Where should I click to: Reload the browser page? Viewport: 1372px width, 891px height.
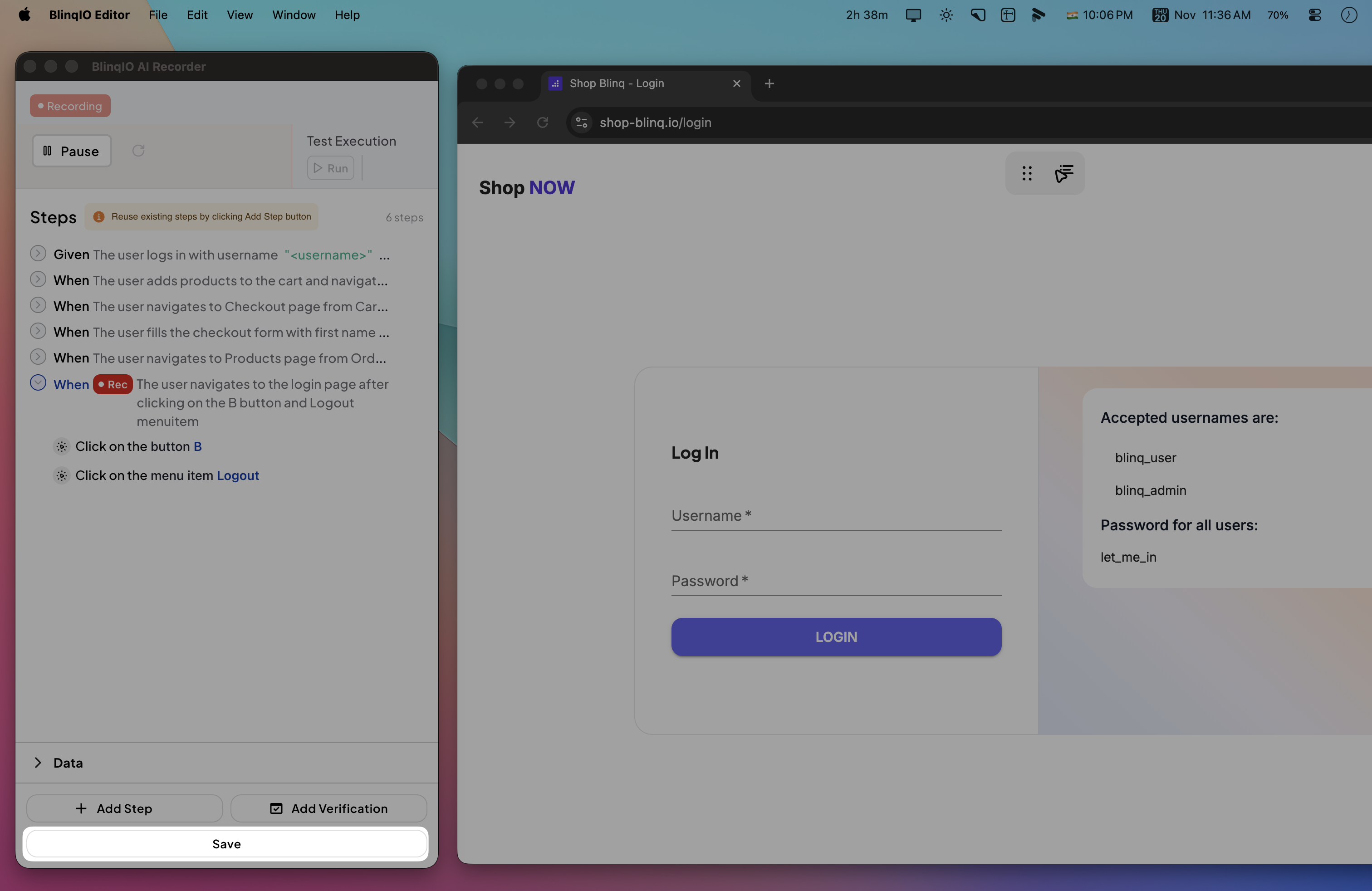pyautogui.click(x=543, y=123)
